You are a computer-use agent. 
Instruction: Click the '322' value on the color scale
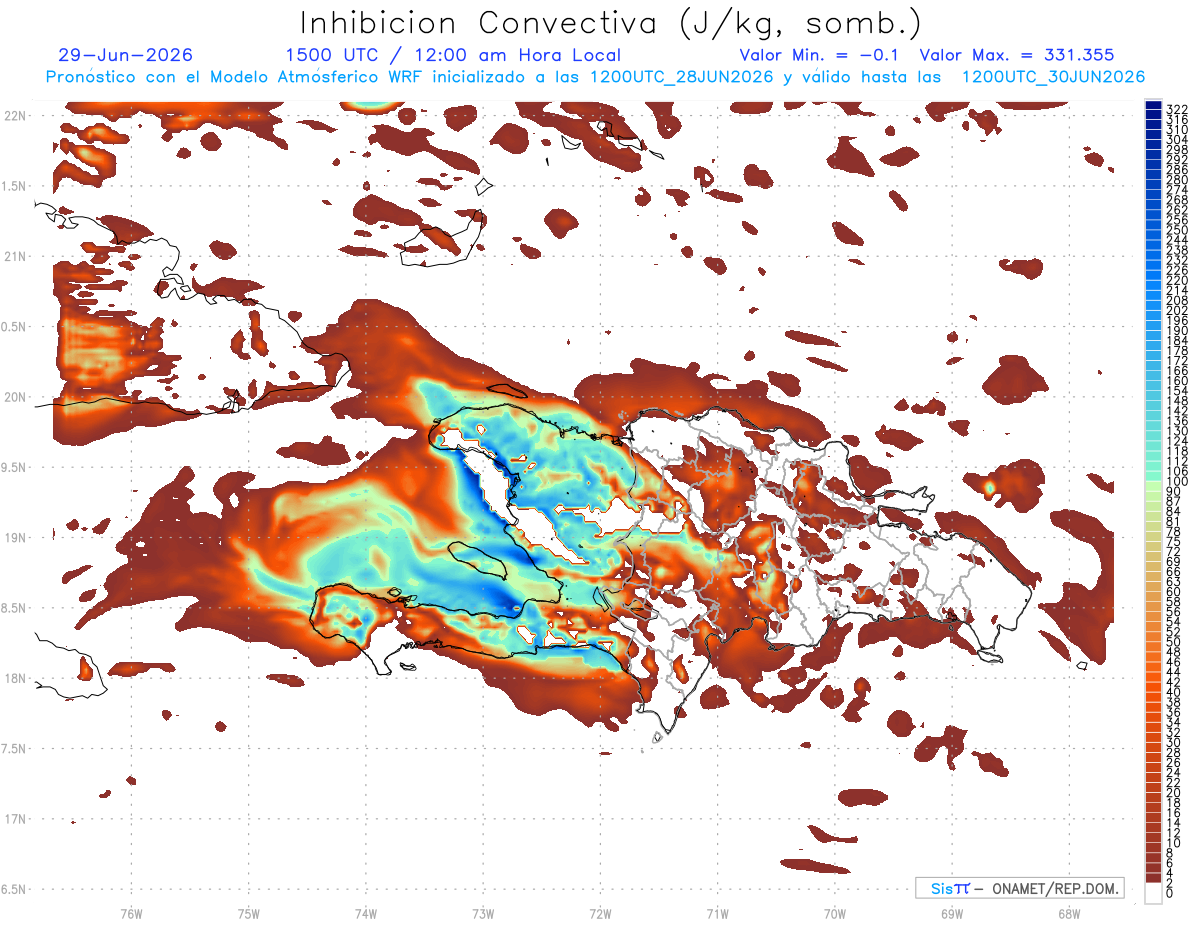coord(1177,109)
